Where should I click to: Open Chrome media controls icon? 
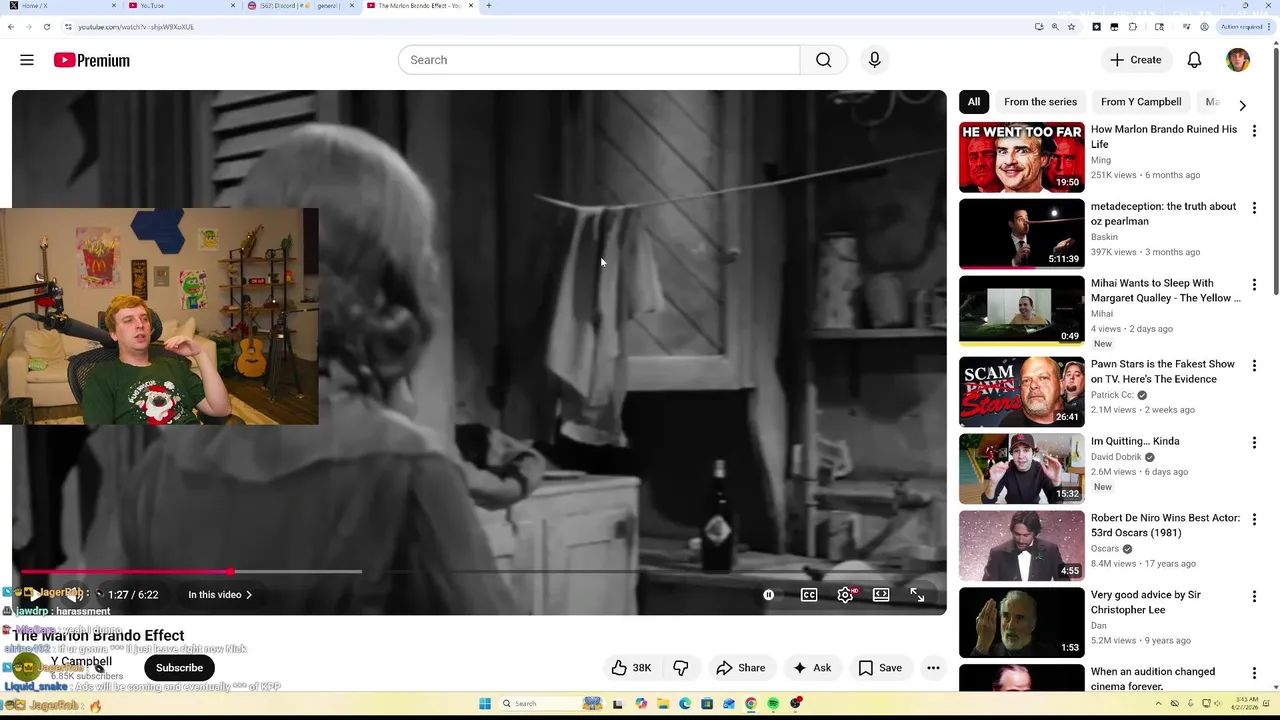(1186, 27)
